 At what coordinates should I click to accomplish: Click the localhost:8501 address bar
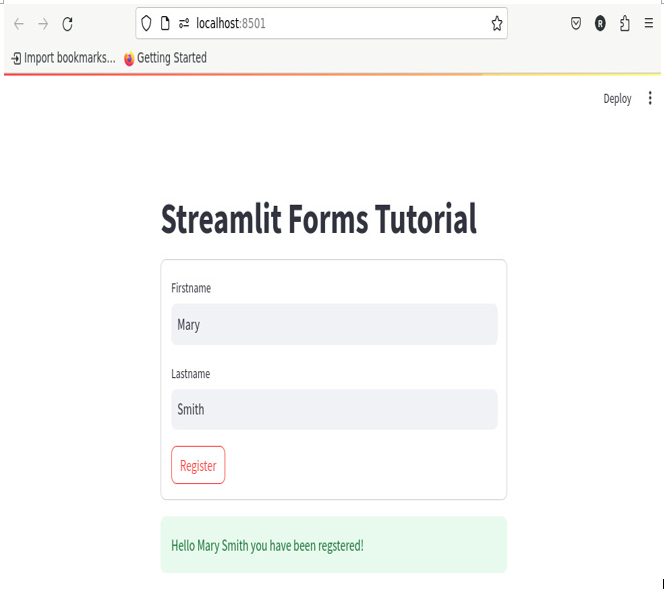(321, 23)
